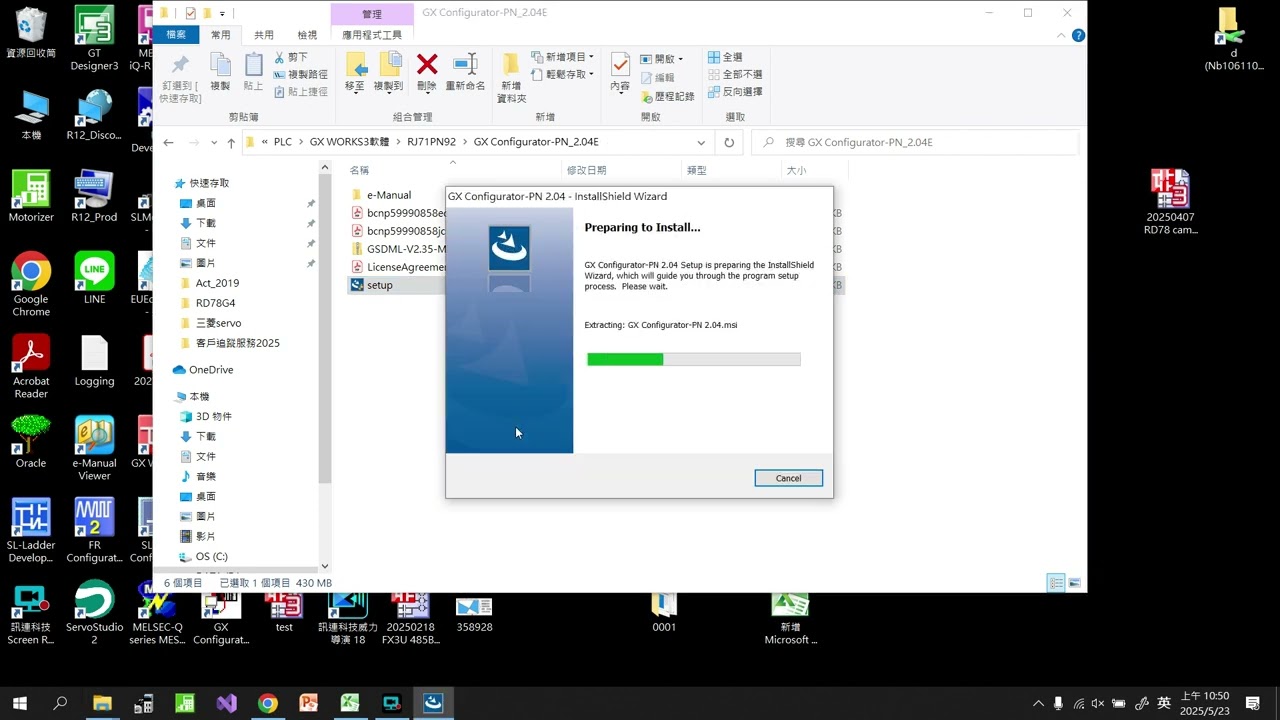Open 下載 under 快速存取

coord(206,223)
